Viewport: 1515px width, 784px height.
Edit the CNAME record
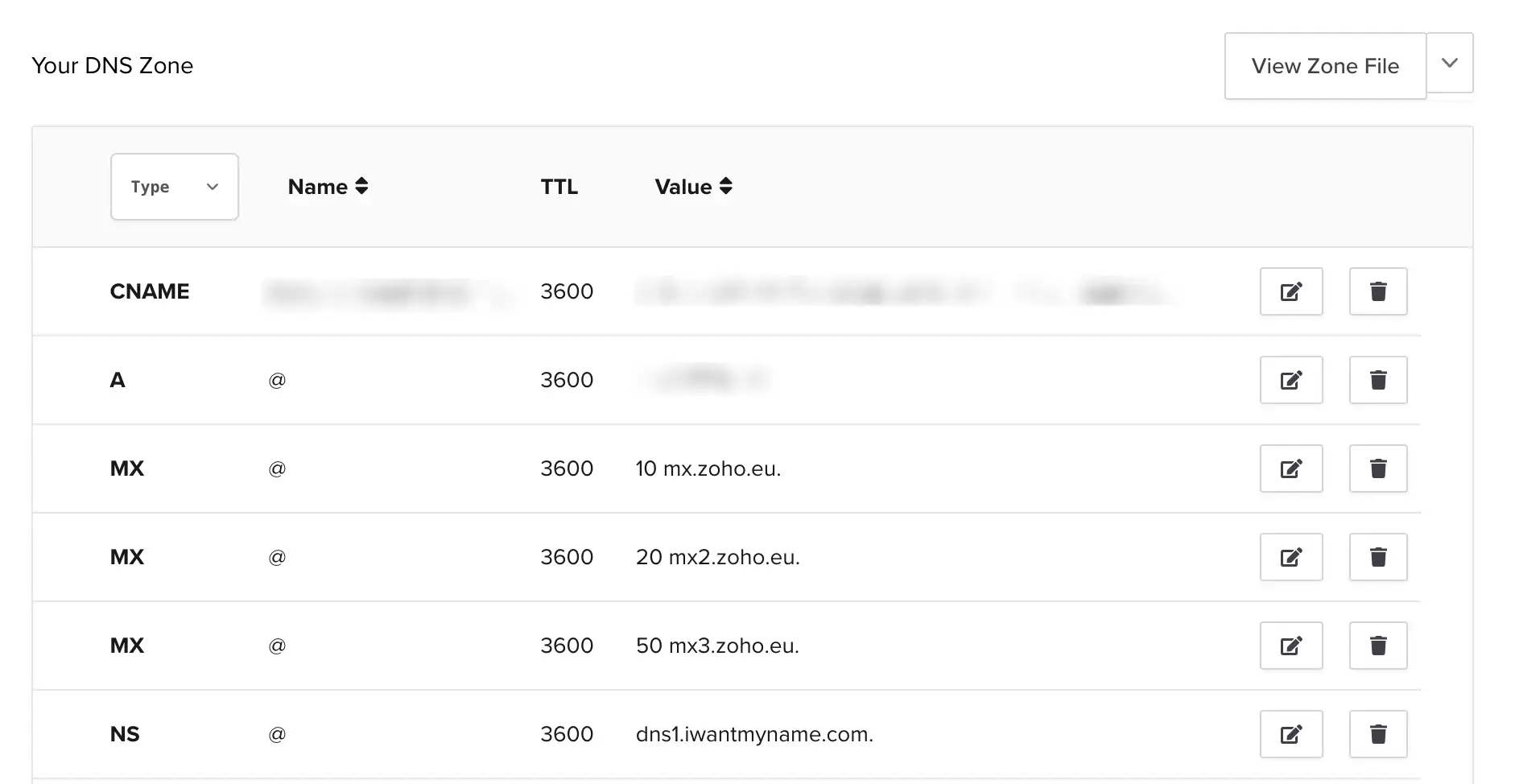tap(1291, 291)
